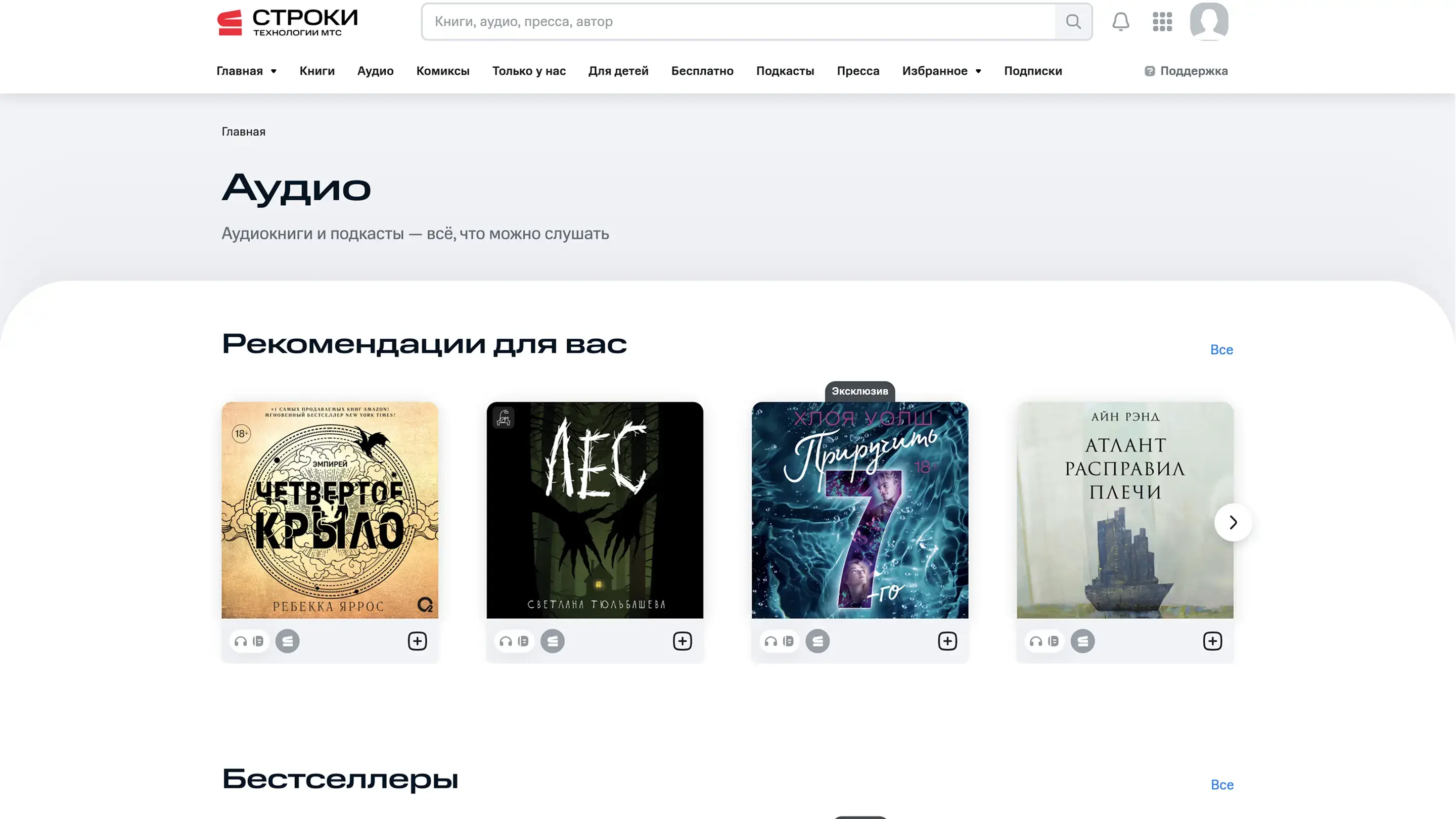The width and height of the screenshot is (1456, 819).
Task: Open the notifications bell
Action: [x=1120, y=21]
